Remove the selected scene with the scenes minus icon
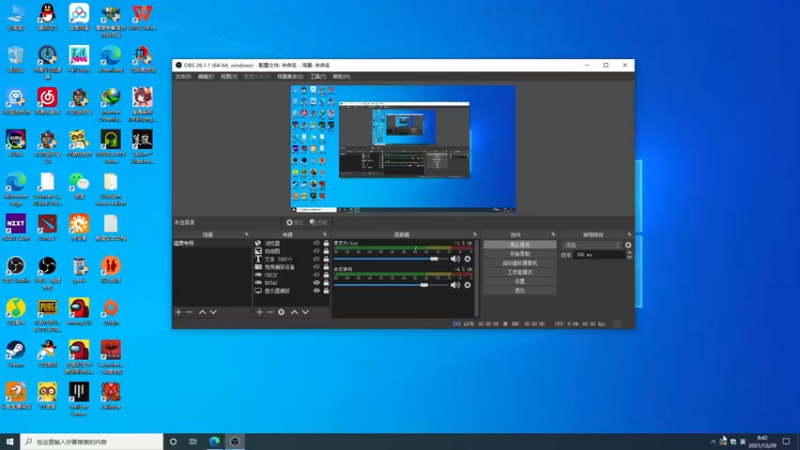The image size is (800, 450). point(189,312)
